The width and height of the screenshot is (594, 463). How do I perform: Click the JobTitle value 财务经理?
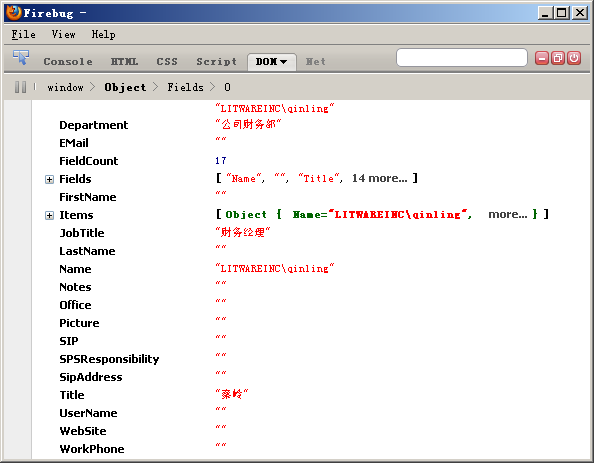243,232
